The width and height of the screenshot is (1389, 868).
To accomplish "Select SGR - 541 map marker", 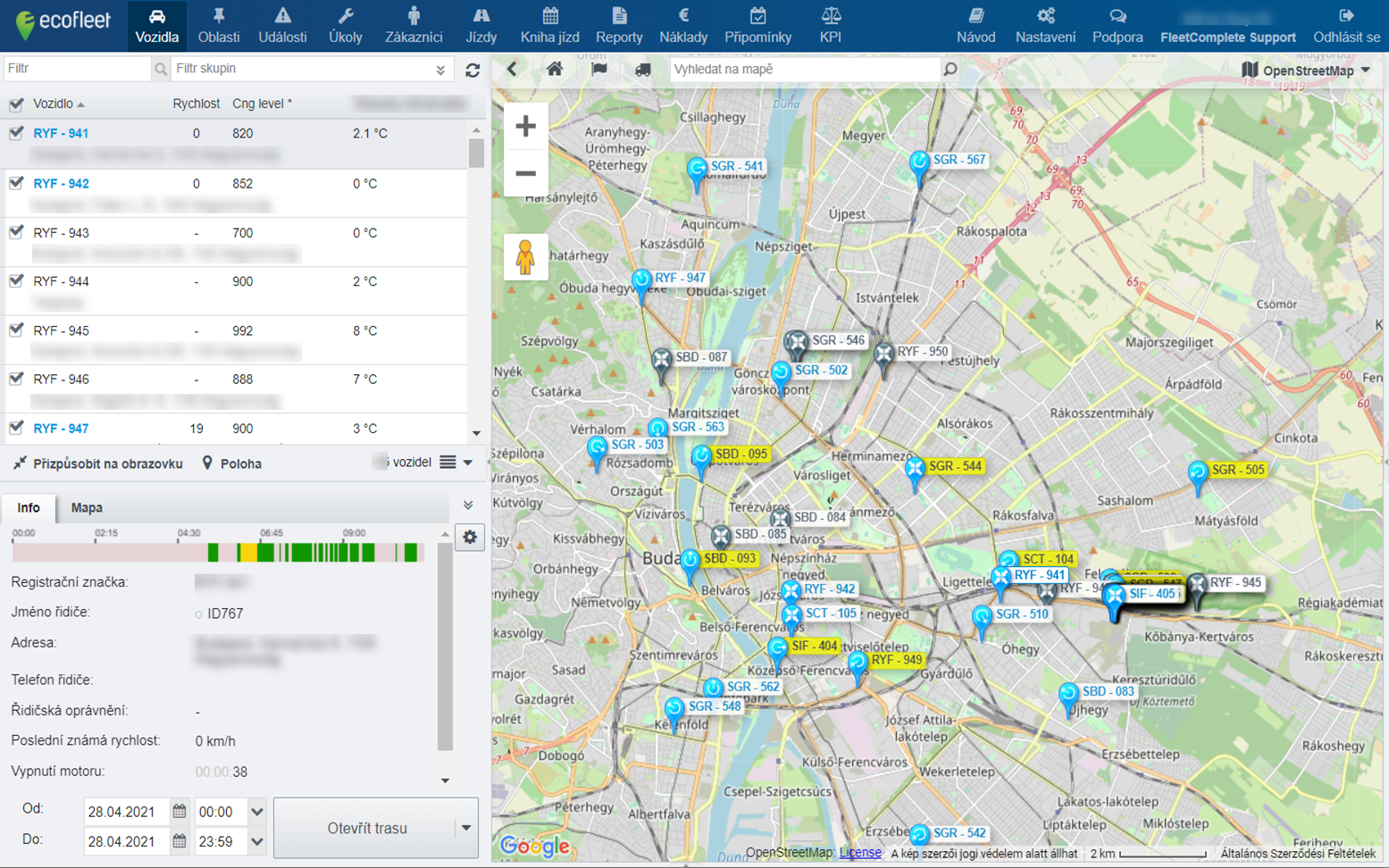I will pos(698,171).
